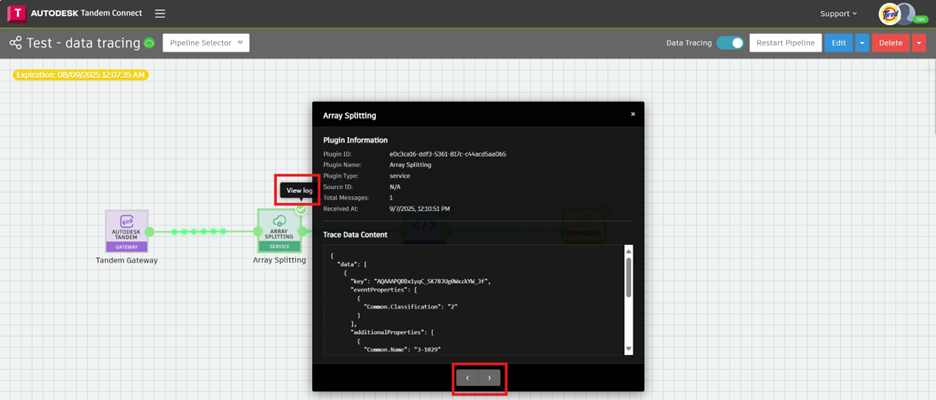
Task: Go to the previous trace message
Action: coord(467,377)
